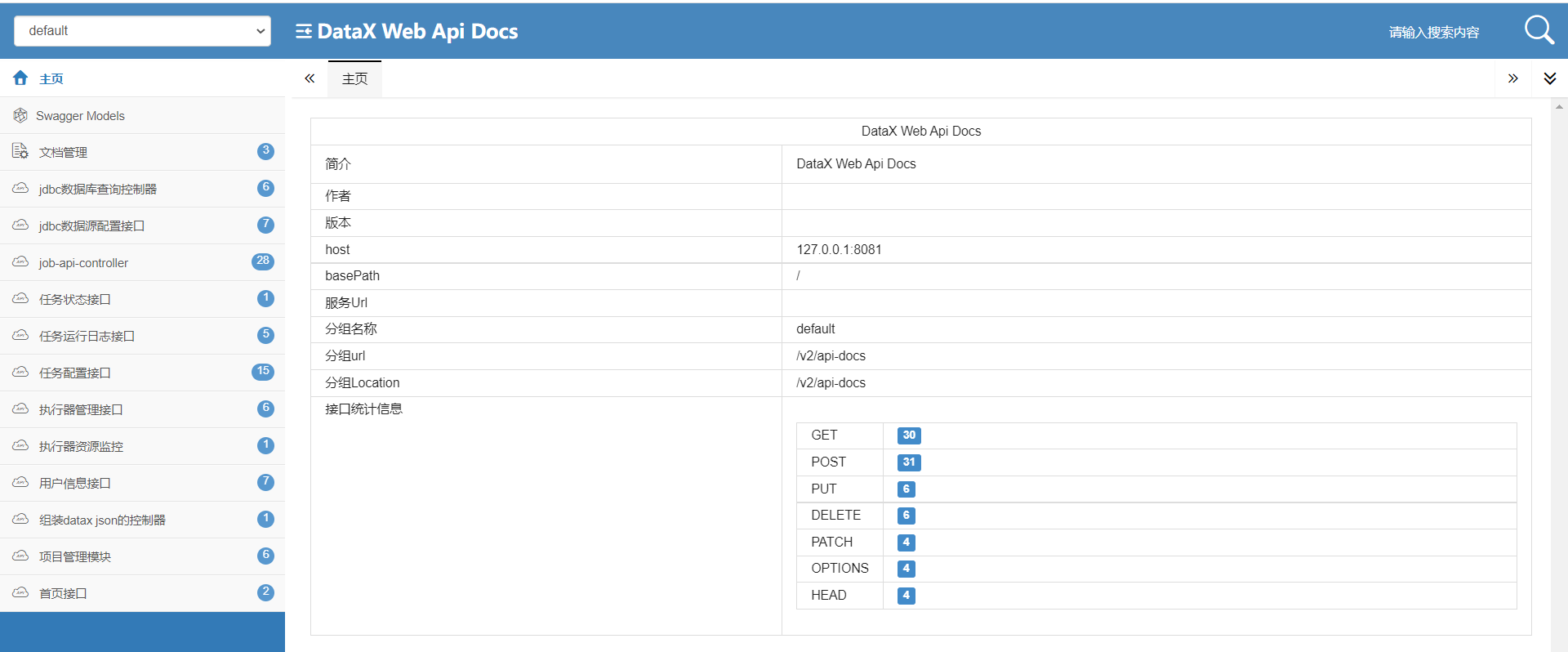
Task: Click cloud icon of 项目管理模块
Action: [x=20, y=556]
